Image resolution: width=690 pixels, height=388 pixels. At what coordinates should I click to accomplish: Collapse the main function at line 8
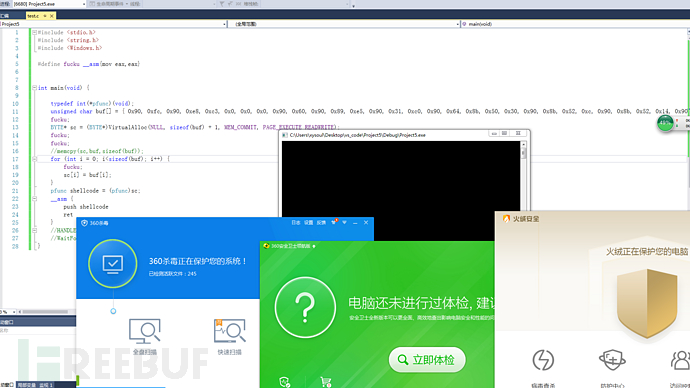coord(34,88)
